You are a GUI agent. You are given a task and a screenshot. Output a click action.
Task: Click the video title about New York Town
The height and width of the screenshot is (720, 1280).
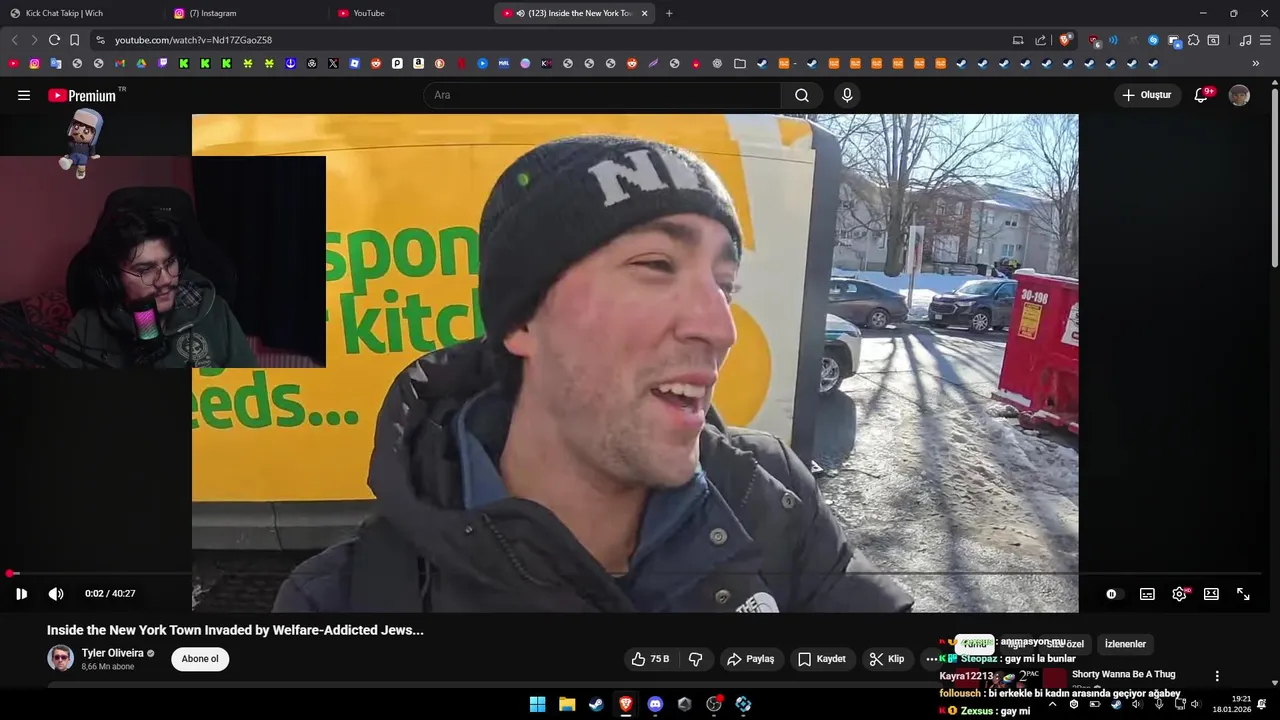(235, 630)
